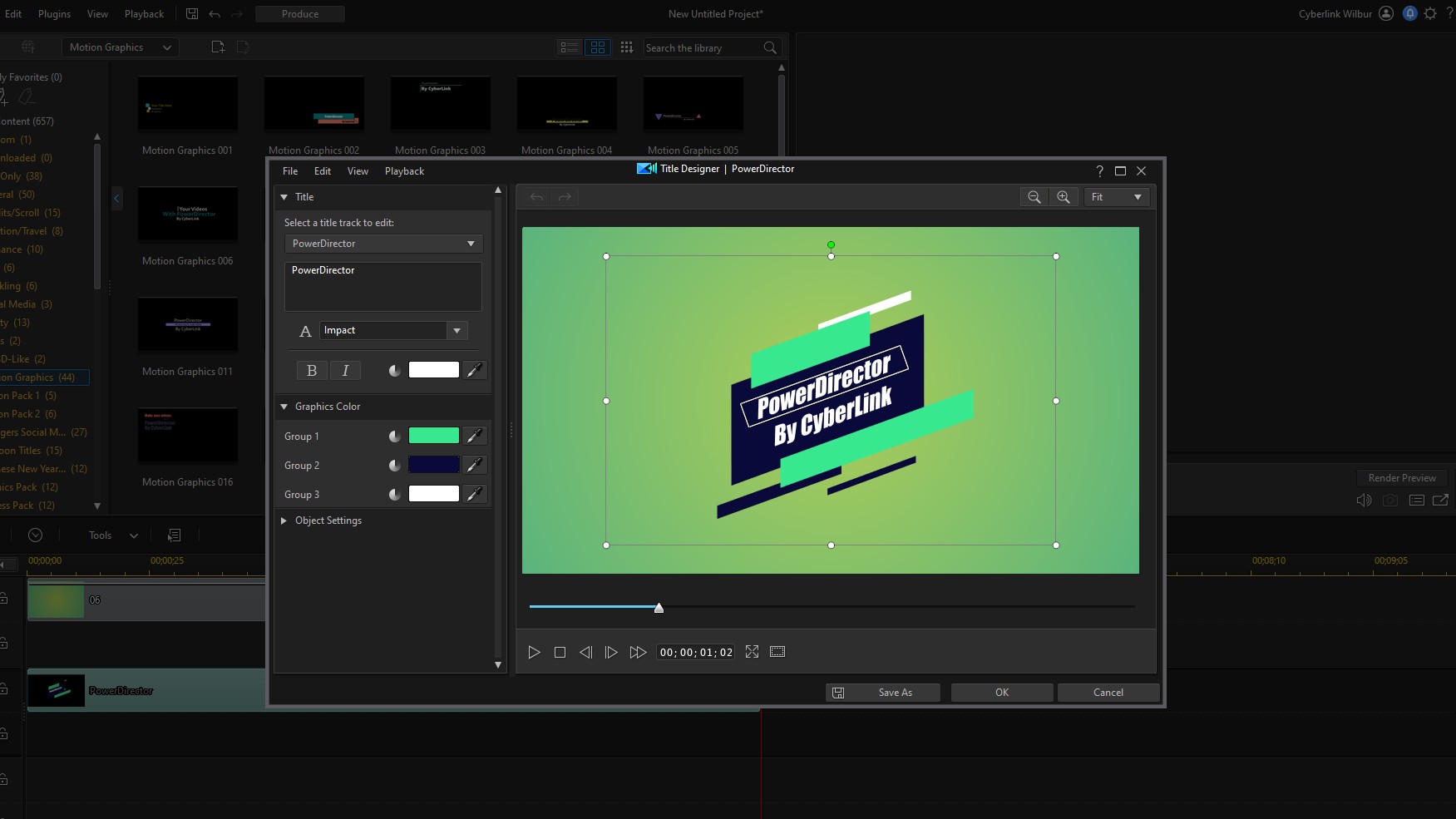Toggle TV safe zone icon
This screenshot has width=1456, height=819.
[x=777, y=652]
